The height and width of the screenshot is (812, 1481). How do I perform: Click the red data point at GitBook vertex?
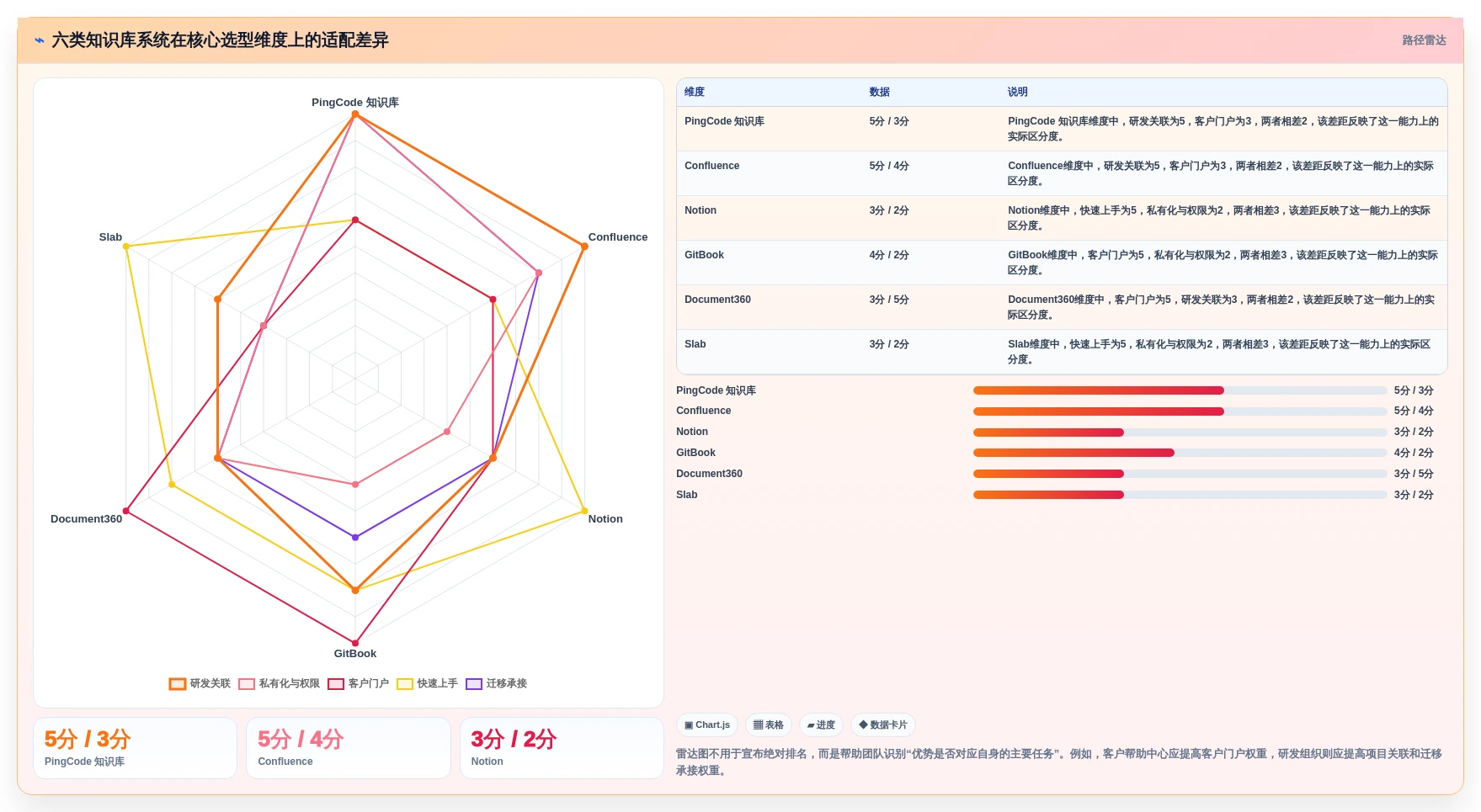point(355,643)
